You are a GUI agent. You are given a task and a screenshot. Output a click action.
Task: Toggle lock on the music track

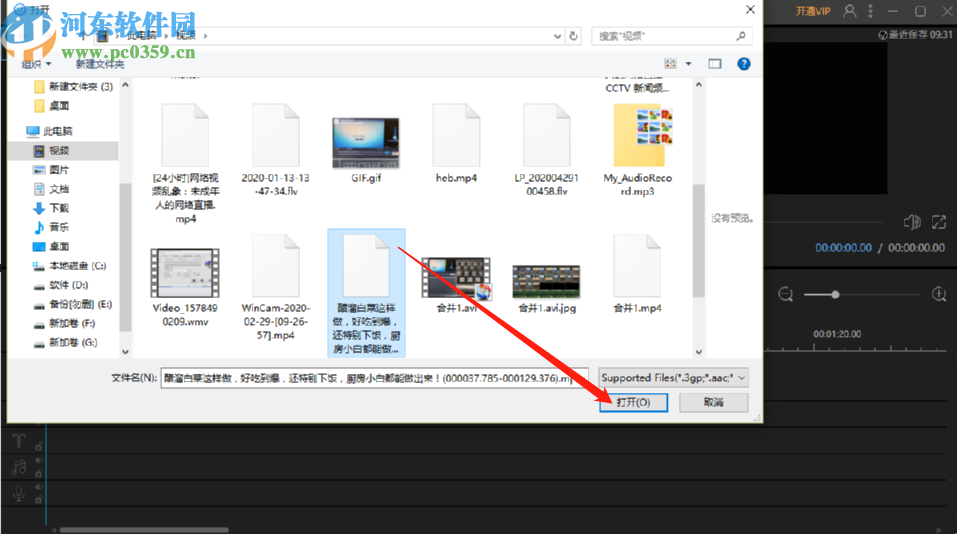39,473
